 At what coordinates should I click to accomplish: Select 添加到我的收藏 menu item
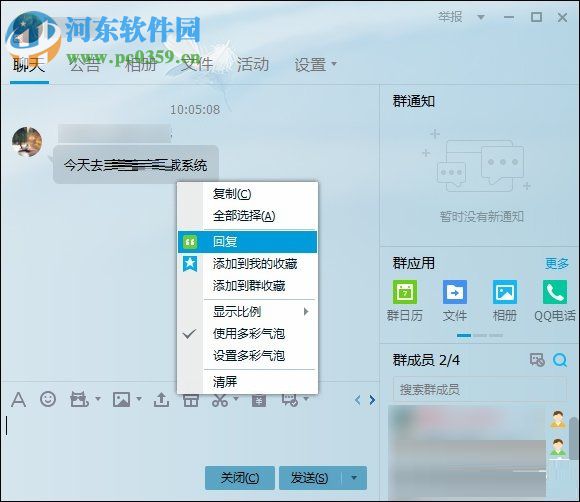247,264
